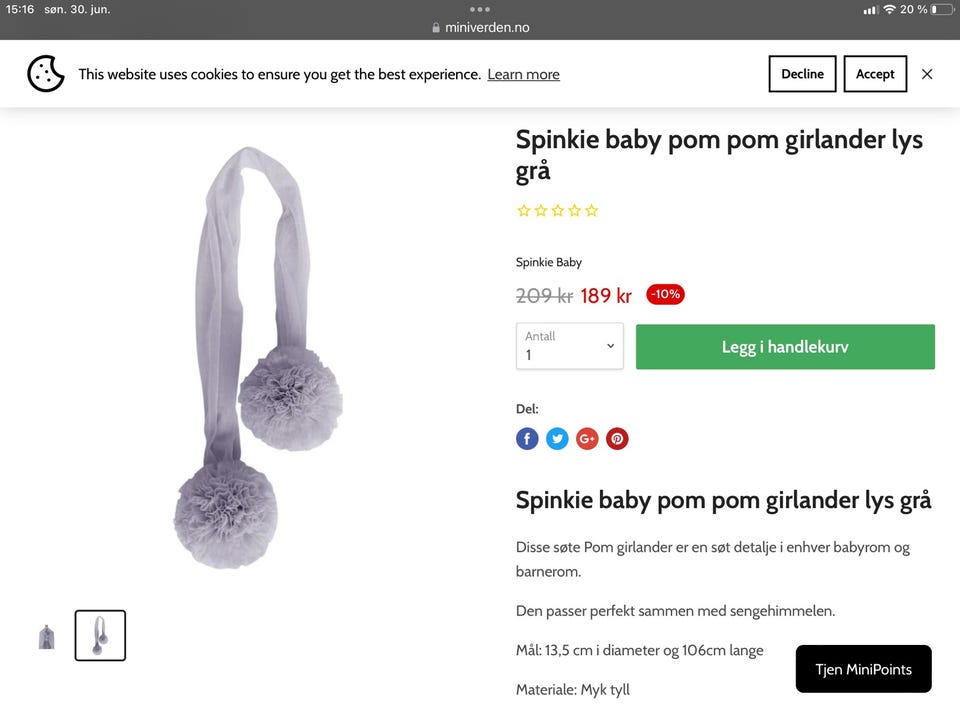Click the chevron in the Antall selector
The image size is (960, 720).
tap(610, 346)
